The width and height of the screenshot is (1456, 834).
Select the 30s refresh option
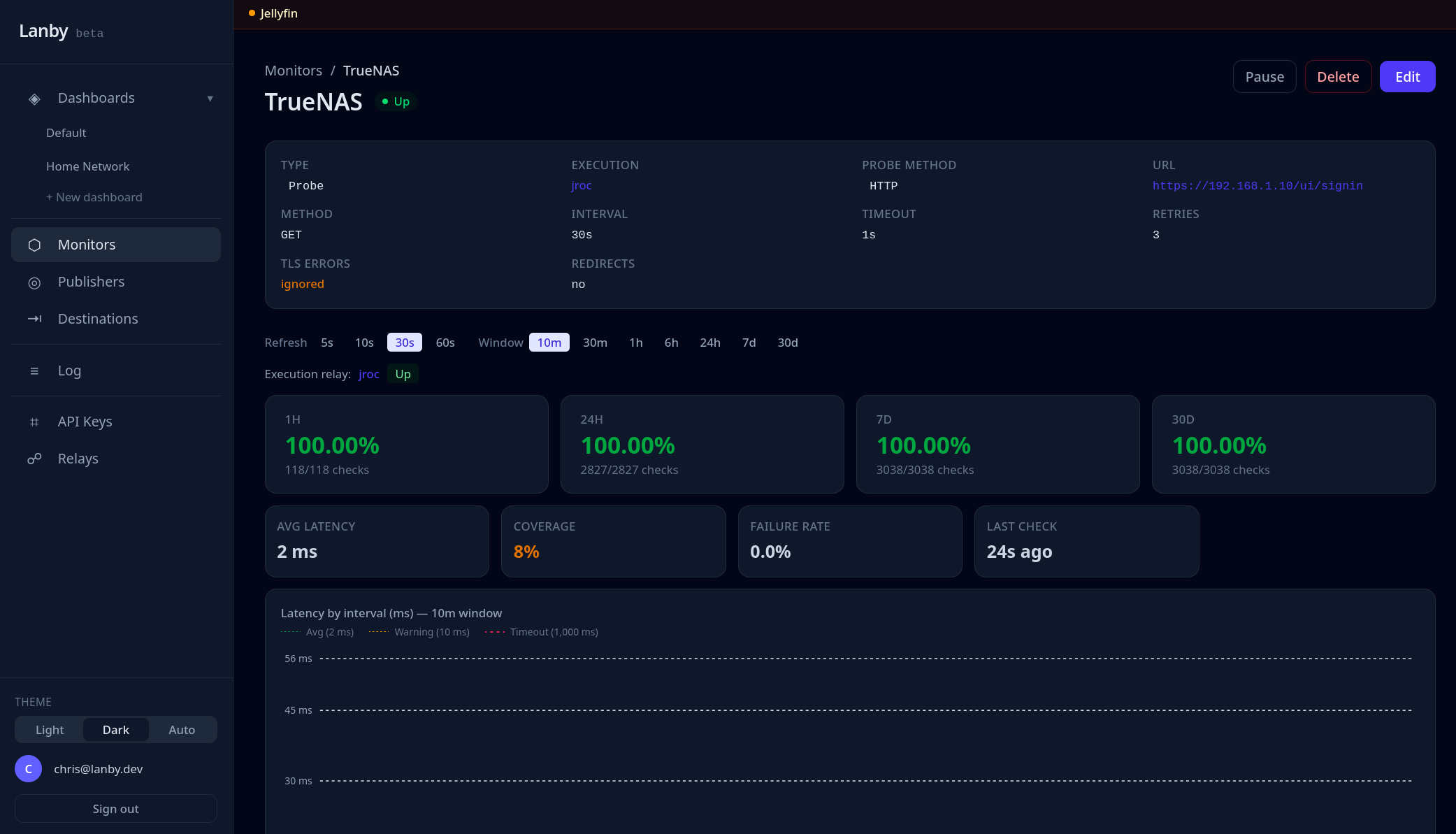point(405,343)
